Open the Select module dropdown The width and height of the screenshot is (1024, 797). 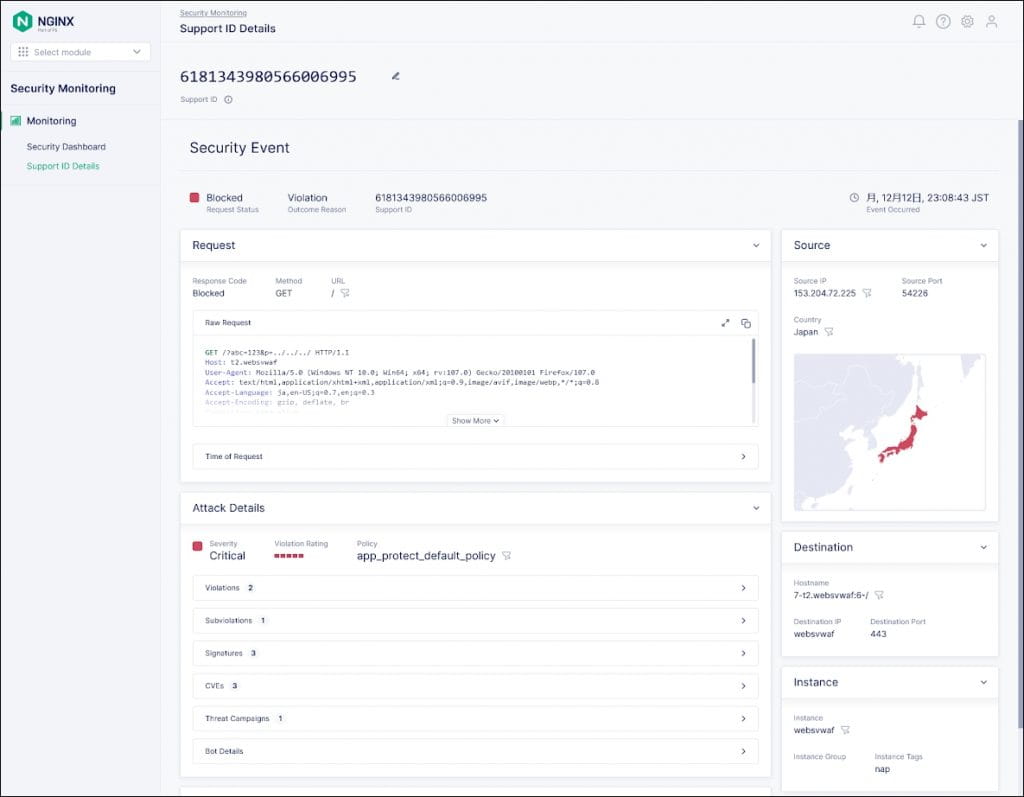(x=80, y=52)
